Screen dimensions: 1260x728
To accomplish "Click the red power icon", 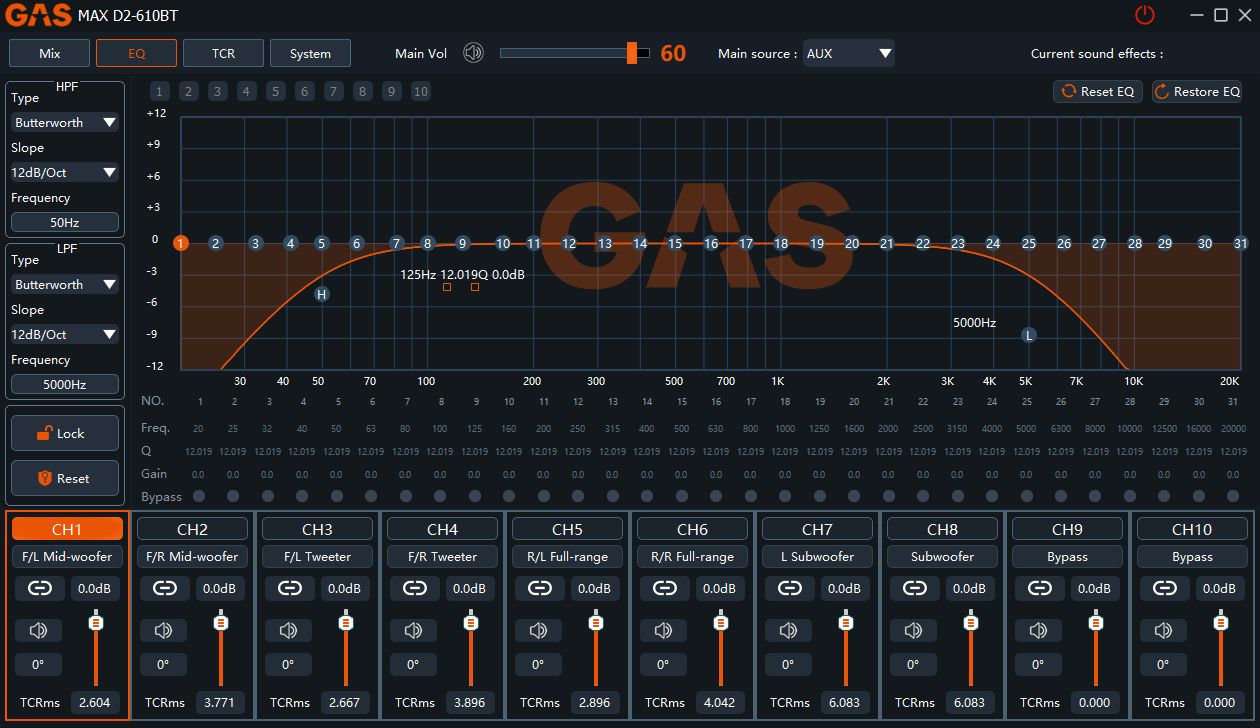I will point(1144,15).
